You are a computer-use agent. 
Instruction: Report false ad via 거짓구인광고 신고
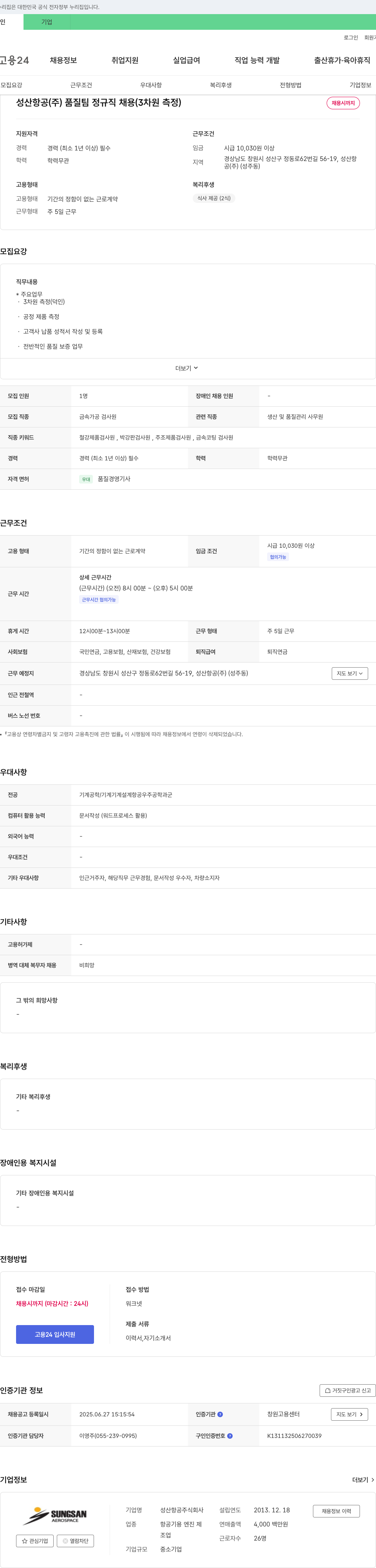pyautogui.click(x=347, y=1390)
